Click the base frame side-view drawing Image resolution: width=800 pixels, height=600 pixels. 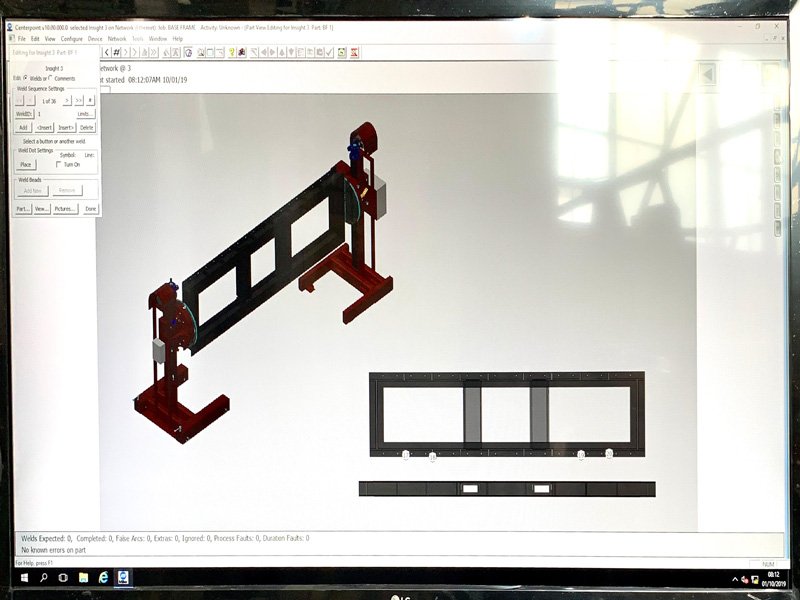(x=507, y=489)
